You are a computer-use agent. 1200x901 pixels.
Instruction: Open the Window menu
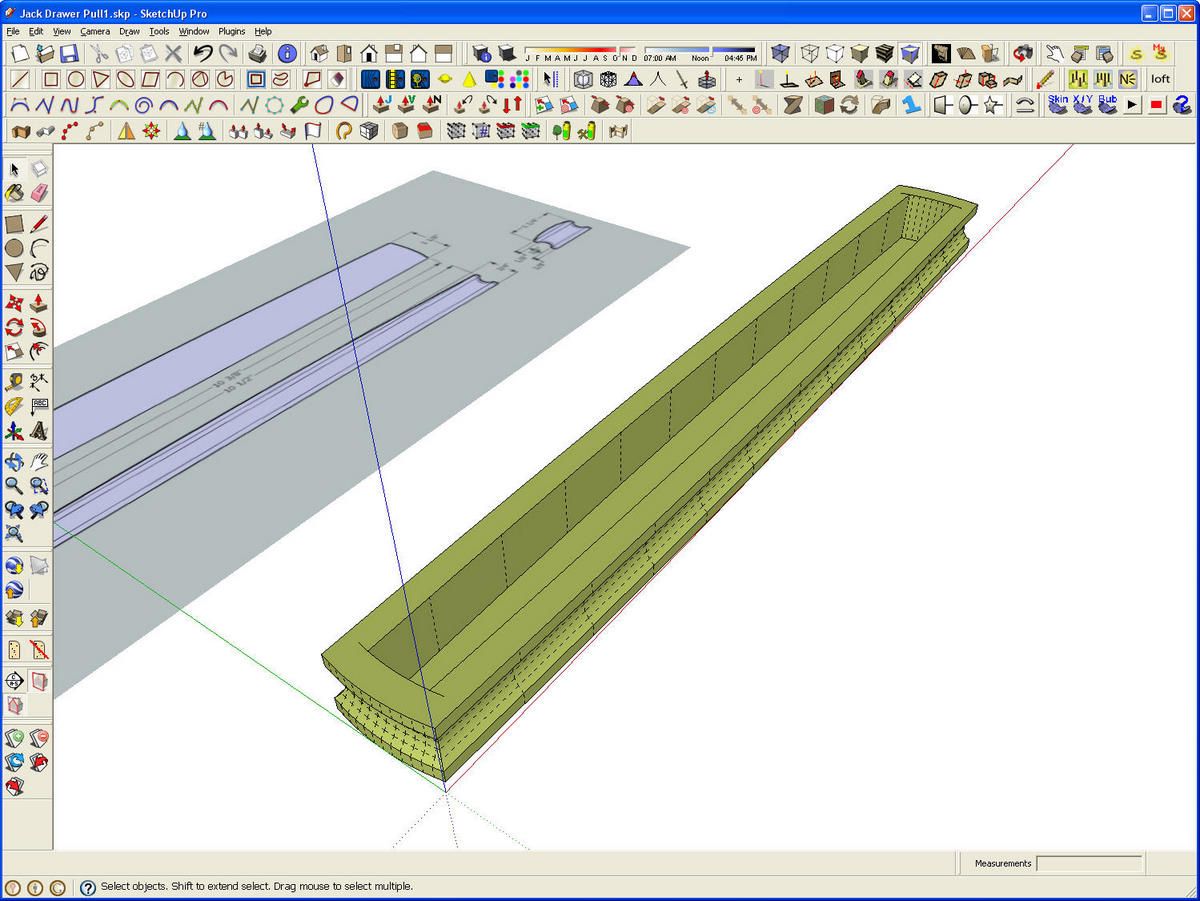[194, 31]
